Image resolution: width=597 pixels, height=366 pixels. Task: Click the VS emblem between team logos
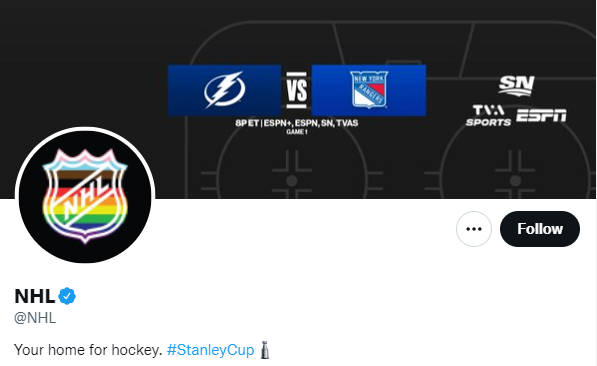(x=296, y=90)
